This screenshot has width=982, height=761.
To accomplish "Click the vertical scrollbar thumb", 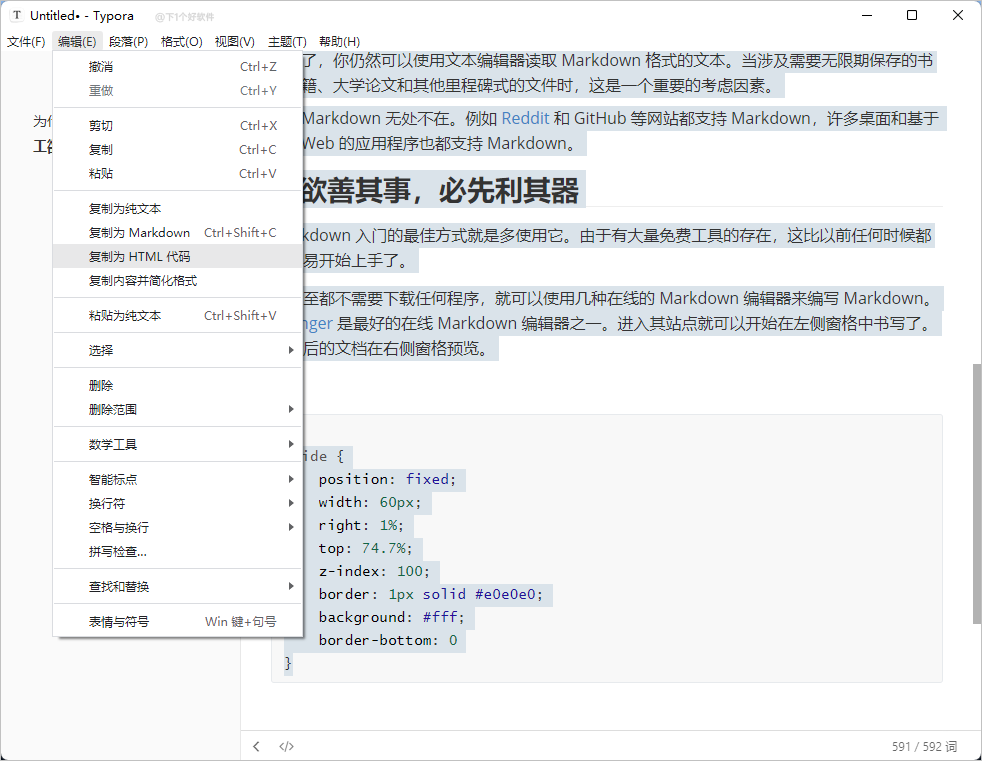I will [x=976, y=493].
